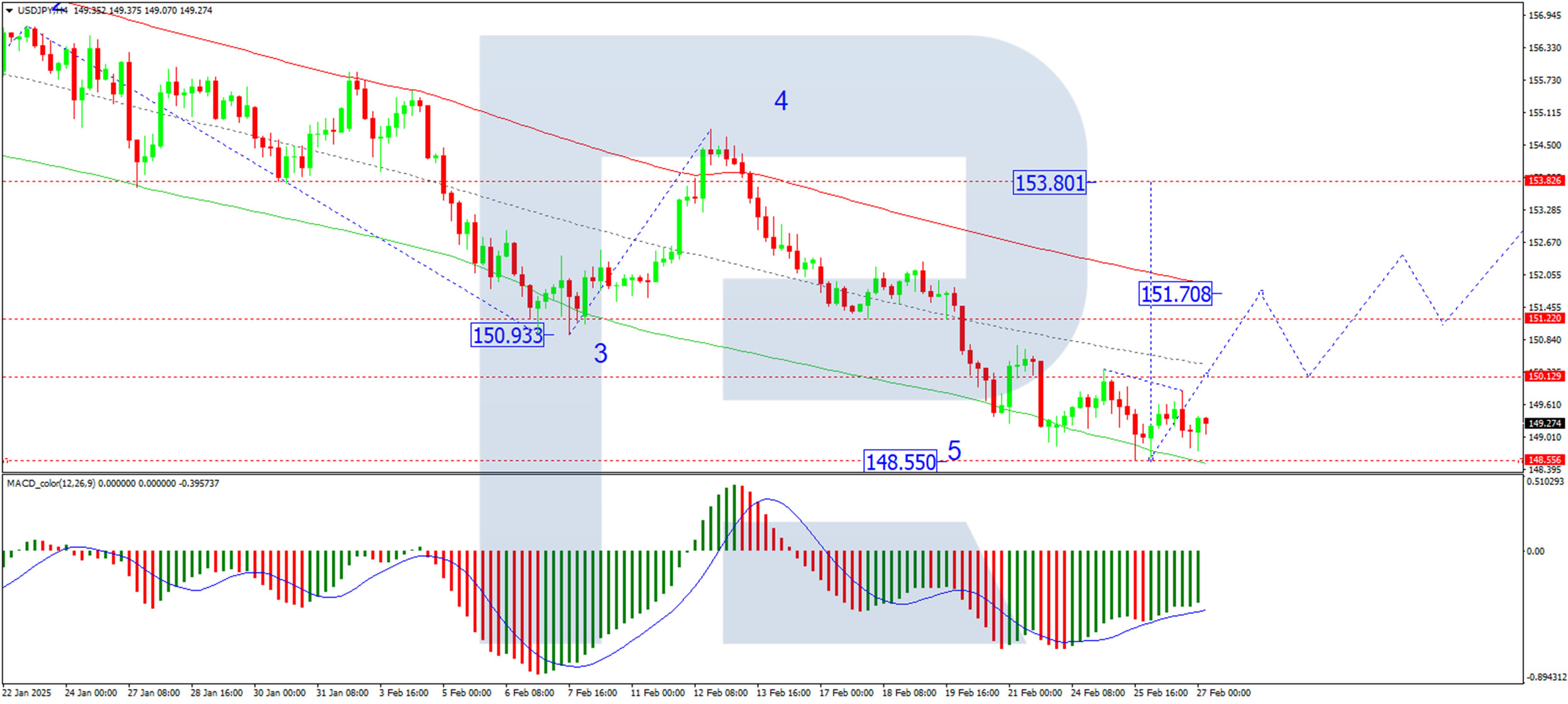Click the 156.945 price scale value
Screen dimensions: 1568x704
[x=1545, y=16]
